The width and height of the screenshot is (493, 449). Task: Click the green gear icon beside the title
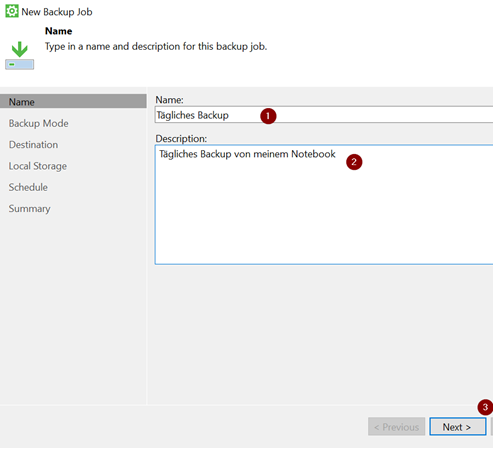(12, 11)
